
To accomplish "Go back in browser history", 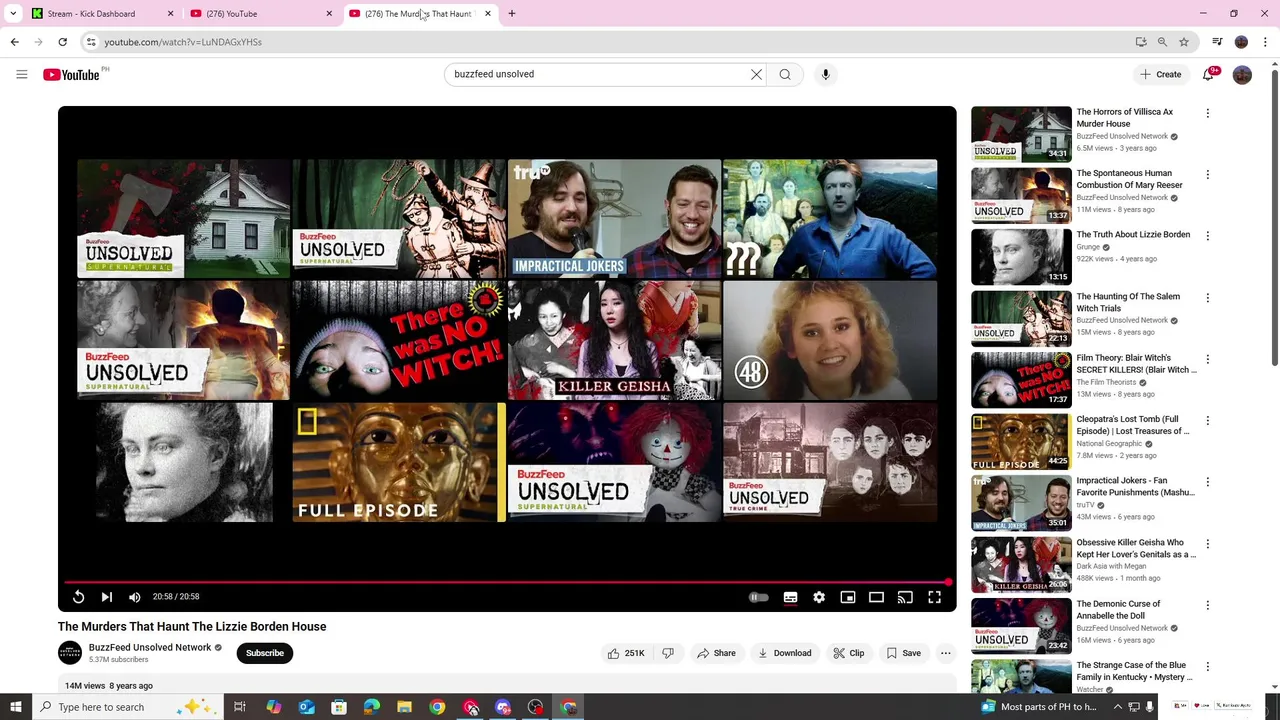I will [14, 42].
